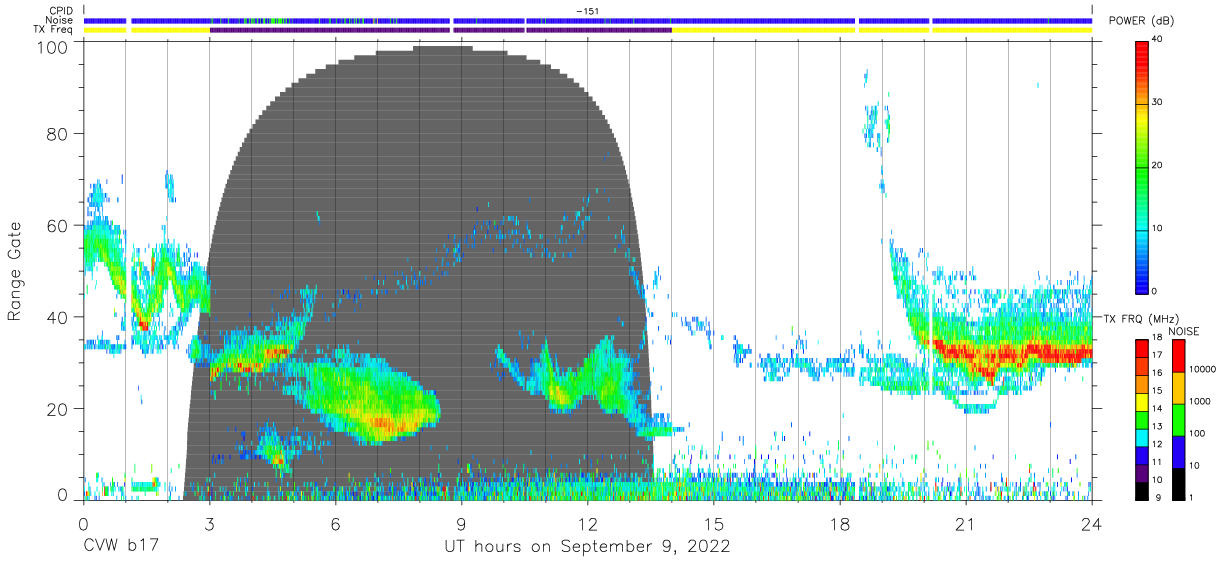1228x567 pixels.
Task: Click the 80 tick on Range Gate axis
Action: coord(56,133)
